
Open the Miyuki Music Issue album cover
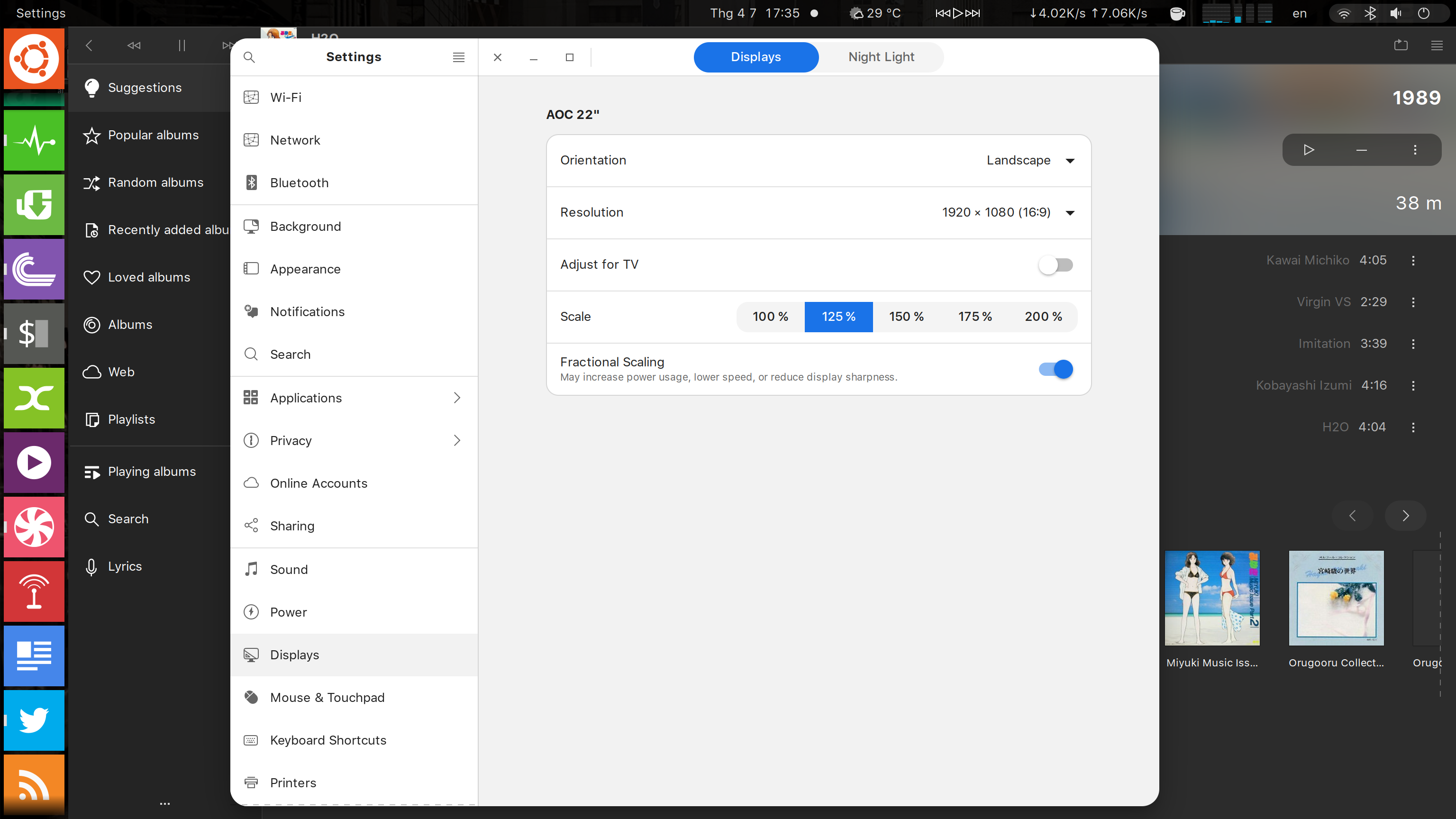point(1212,598)
